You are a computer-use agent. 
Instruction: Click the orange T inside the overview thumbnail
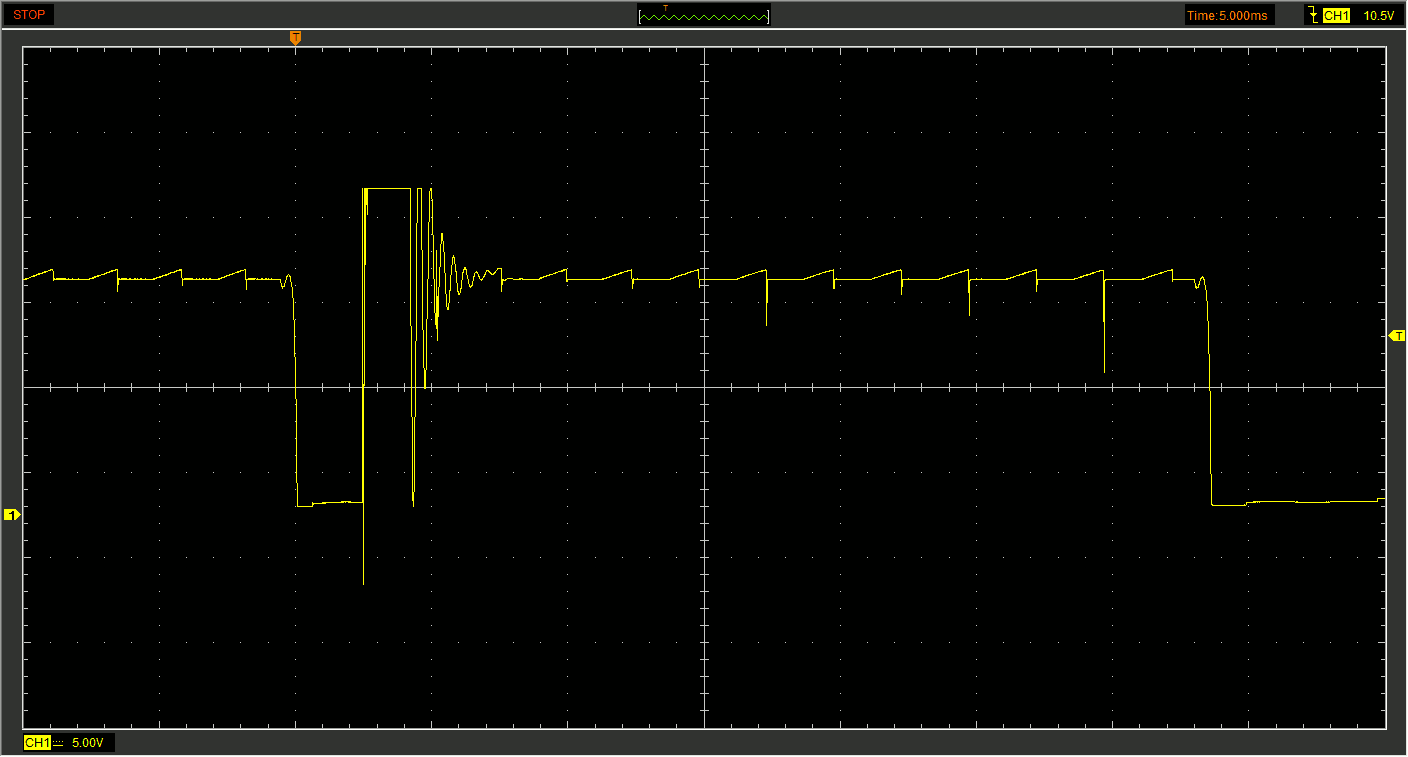(666, 8)
